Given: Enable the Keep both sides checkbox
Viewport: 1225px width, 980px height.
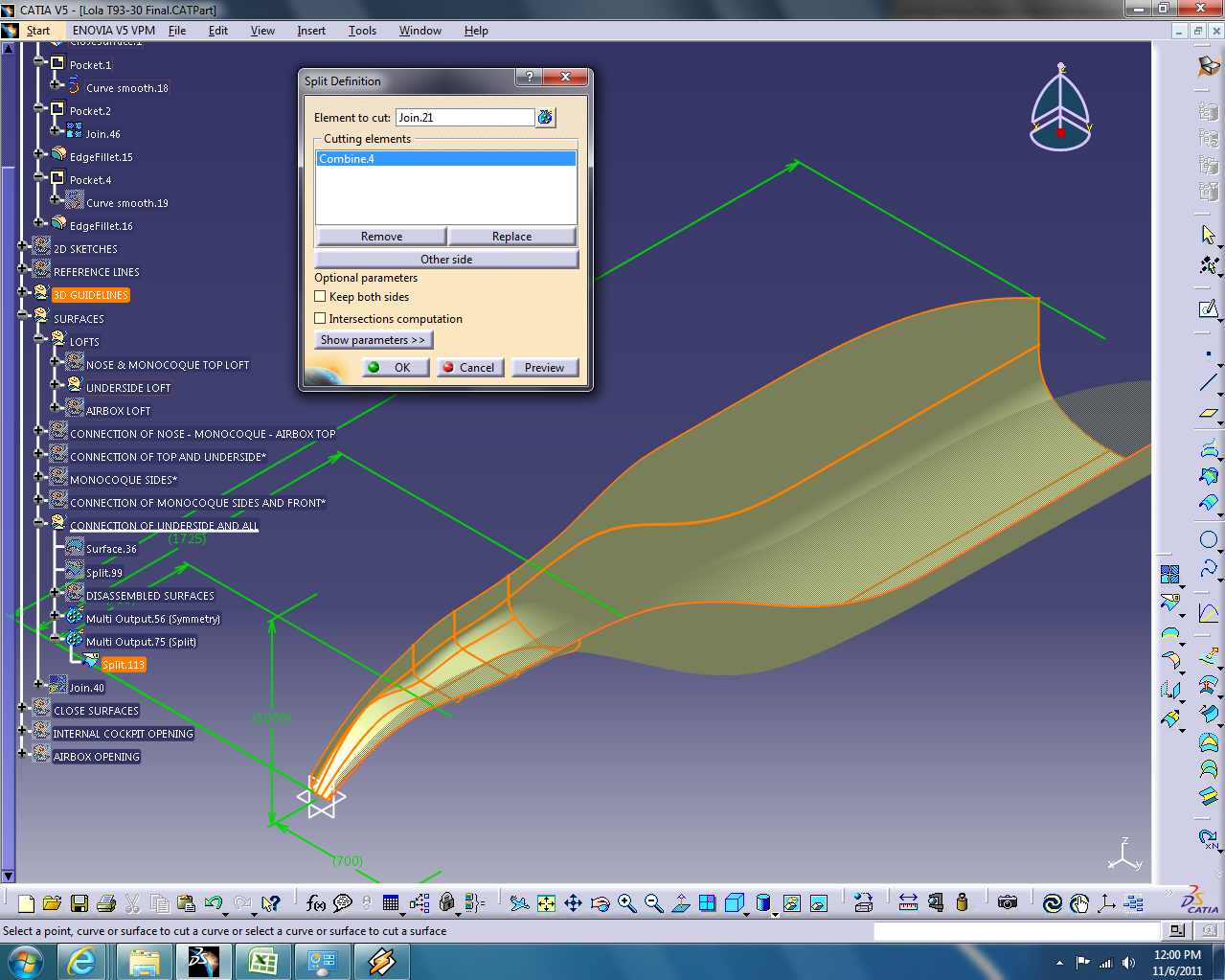Looking at the screenshot, I should (x=320, y=297).
